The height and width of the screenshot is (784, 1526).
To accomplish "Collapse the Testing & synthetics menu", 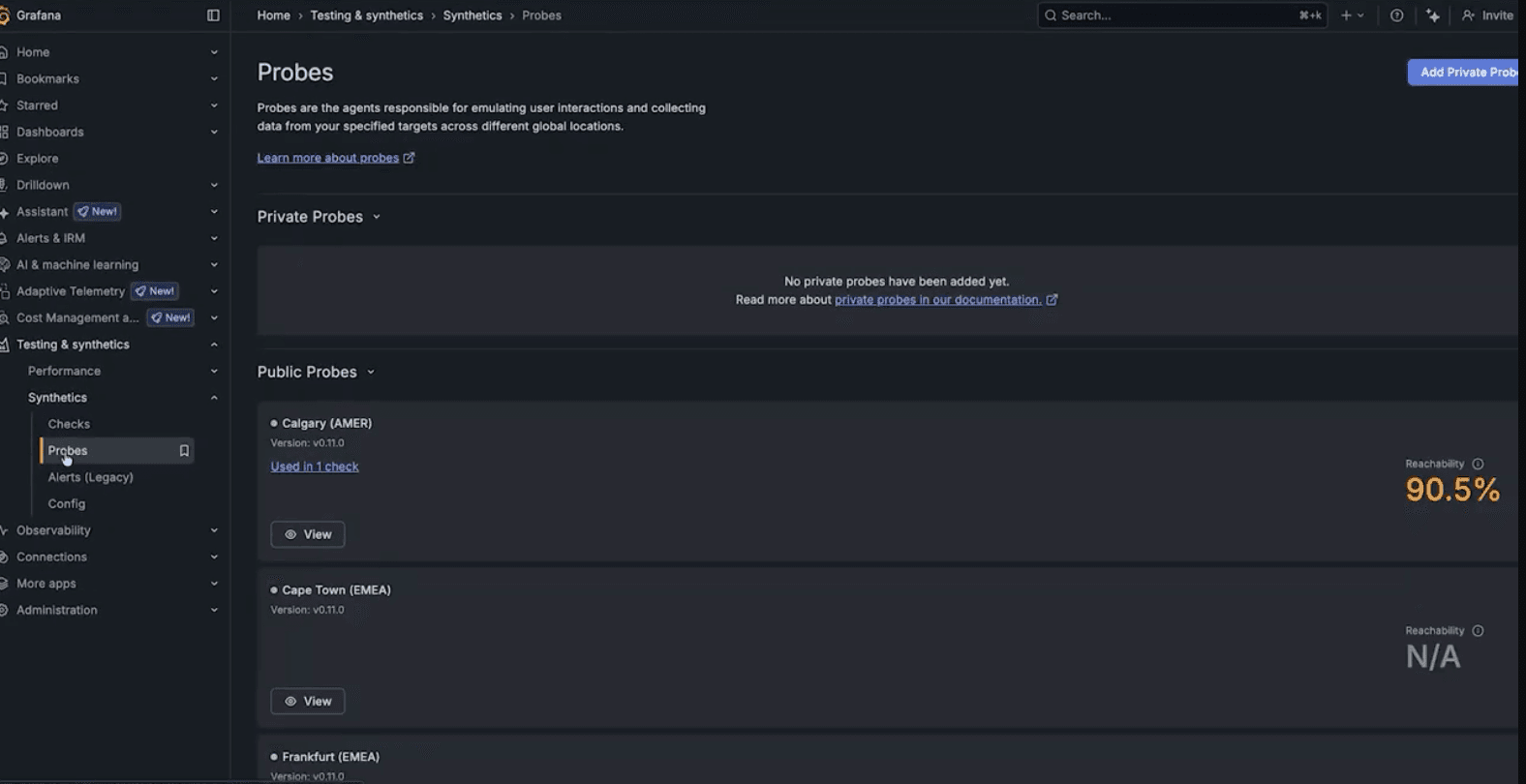I will (214, 345).
